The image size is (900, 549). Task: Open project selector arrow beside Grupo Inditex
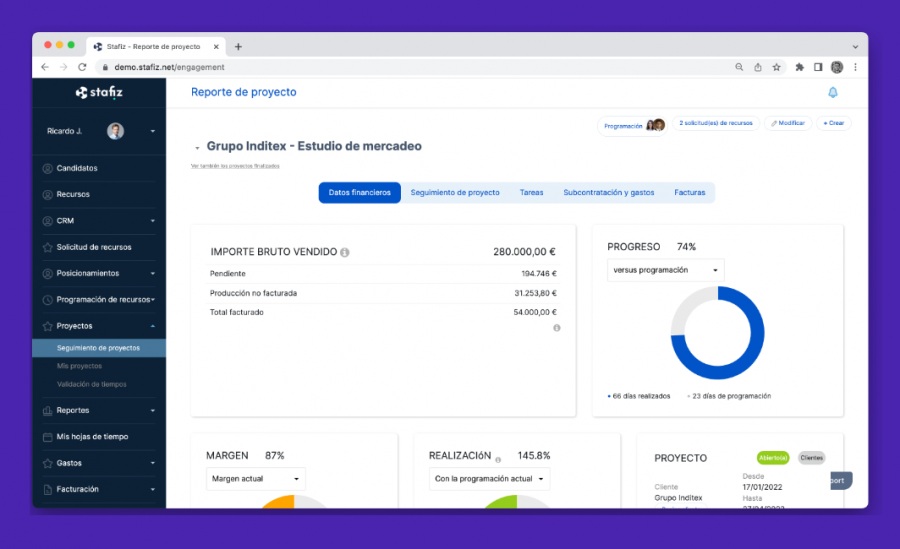[x=197, y=148]
